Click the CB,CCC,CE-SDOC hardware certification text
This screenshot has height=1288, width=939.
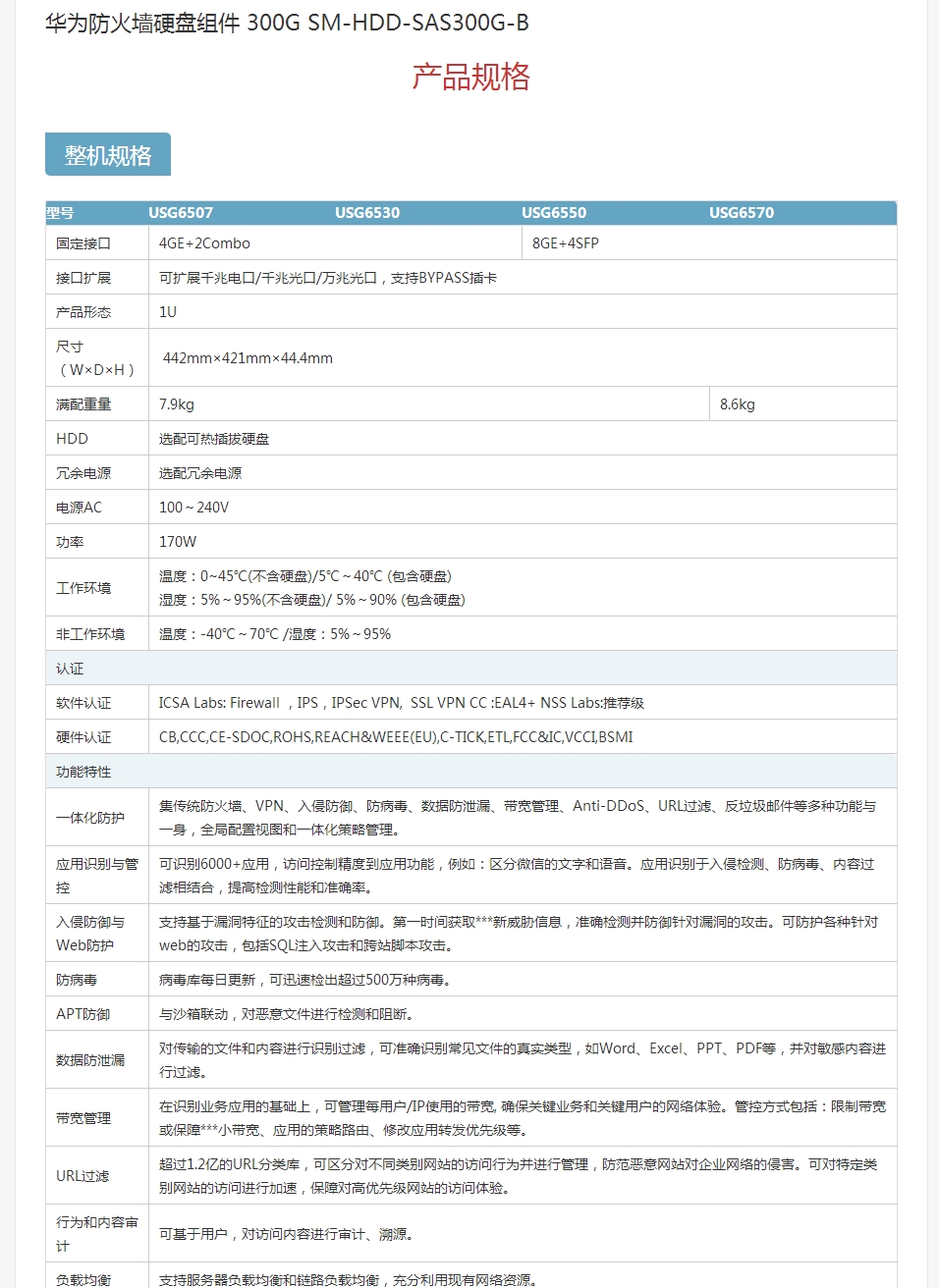coord(396,737)
